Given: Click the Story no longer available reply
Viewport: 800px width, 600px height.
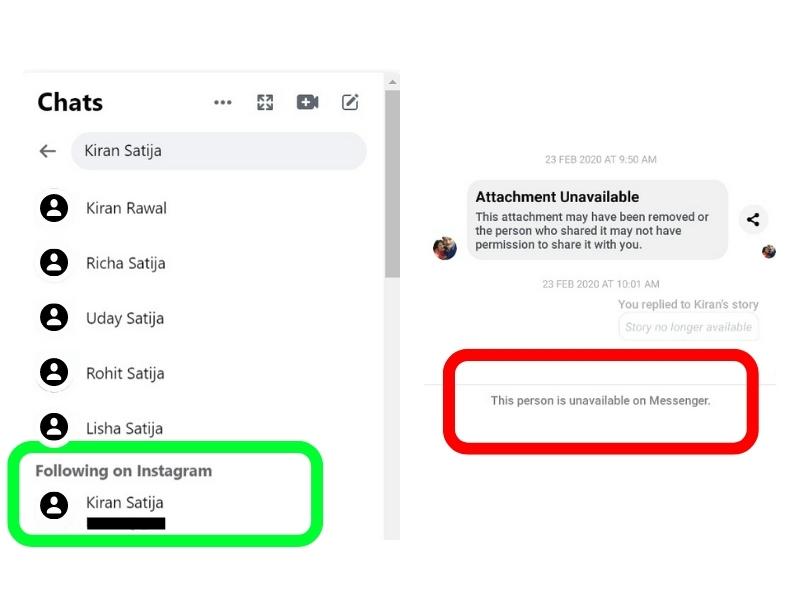Looking at the screenshot, I should point(688,327).
